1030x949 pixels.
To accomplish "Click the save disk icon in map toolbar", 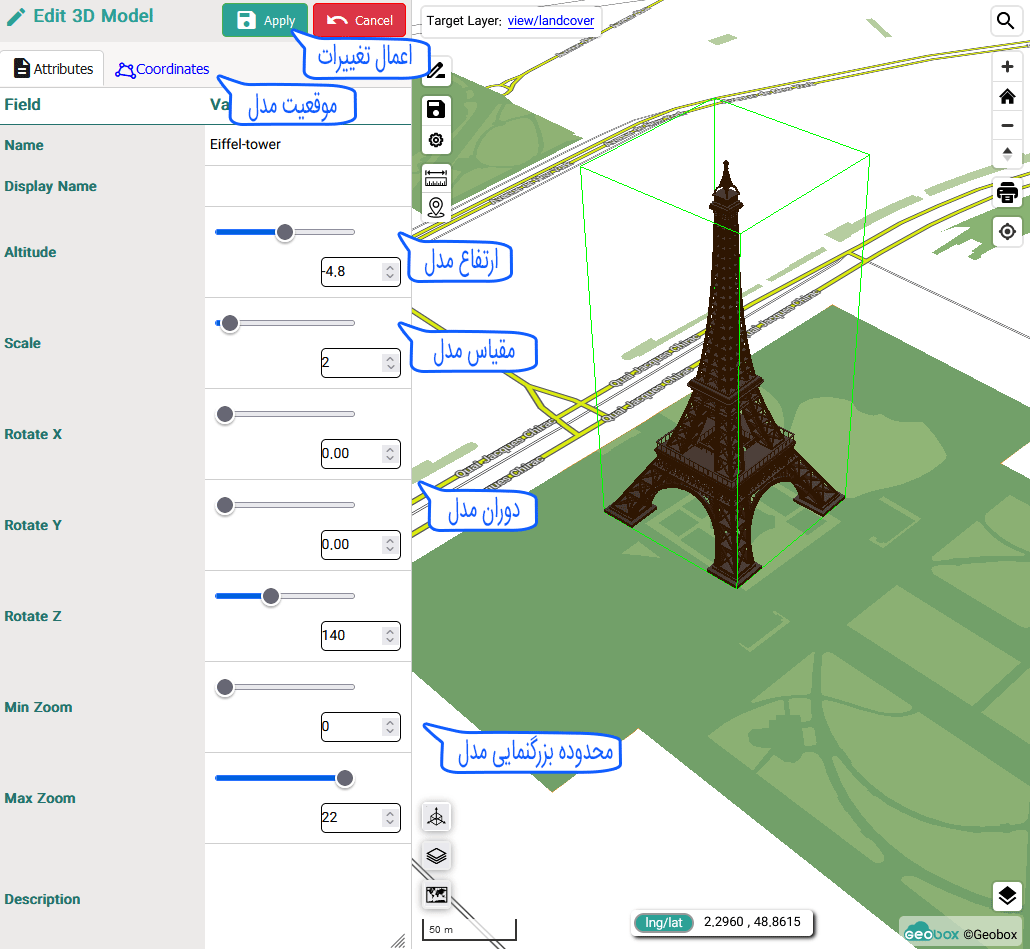I will (x=436, y=110).
